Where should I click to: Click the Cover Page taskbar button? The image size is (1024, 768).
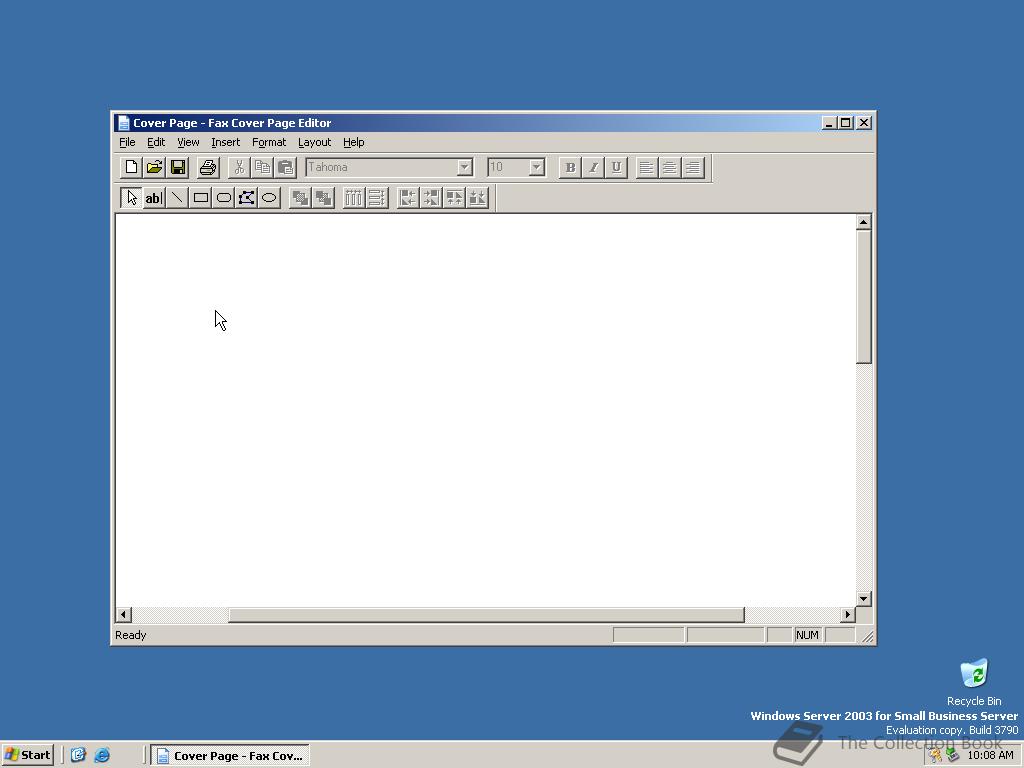click(230, 756)
